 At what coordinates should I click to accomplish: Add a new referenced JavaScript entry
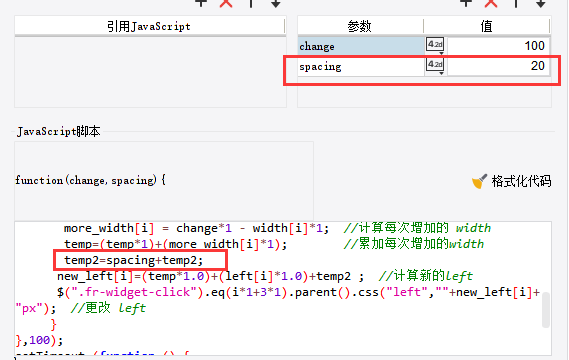point(201,3)
